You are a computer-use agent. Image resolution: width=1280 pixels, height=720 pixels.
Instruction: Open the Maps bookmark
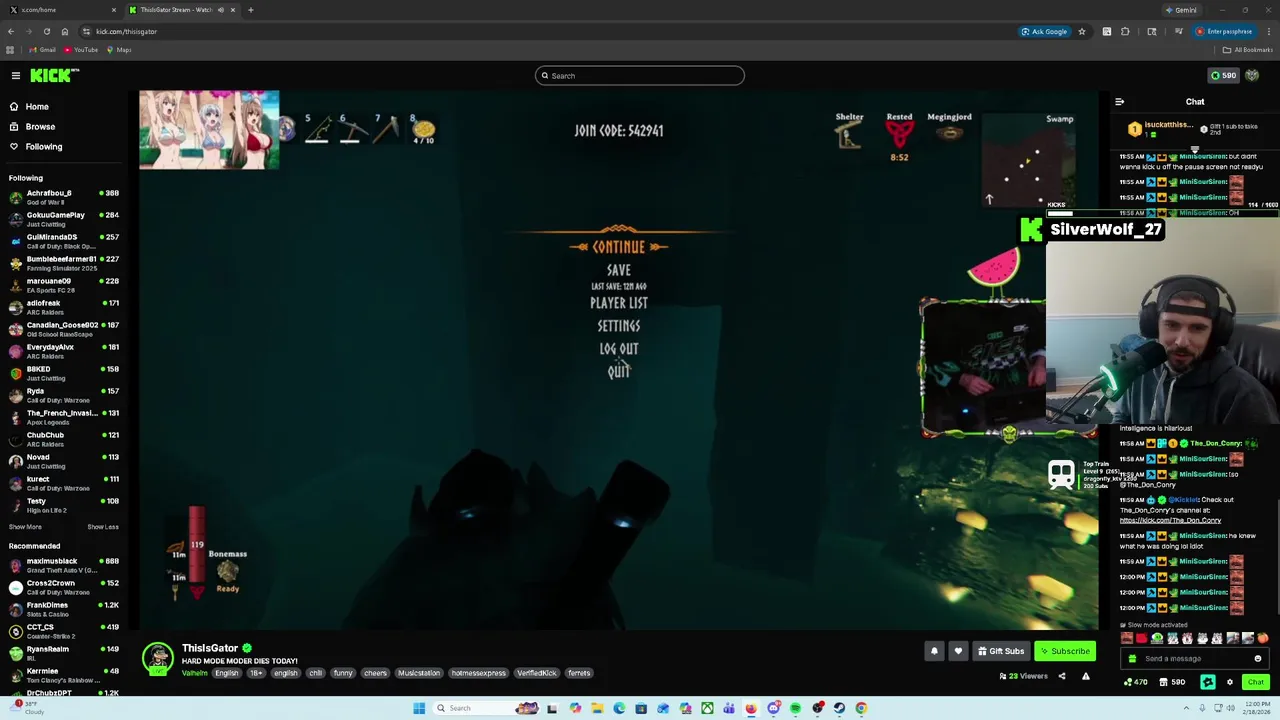119,50
